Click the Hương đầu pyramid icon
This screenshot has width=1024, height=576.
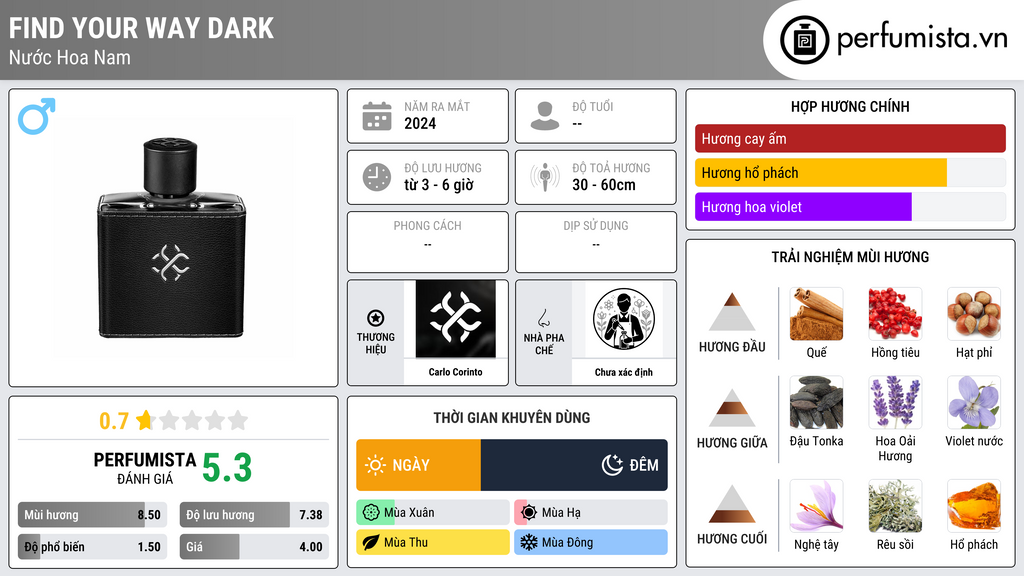pyautogui.click(x=732, y=312)
